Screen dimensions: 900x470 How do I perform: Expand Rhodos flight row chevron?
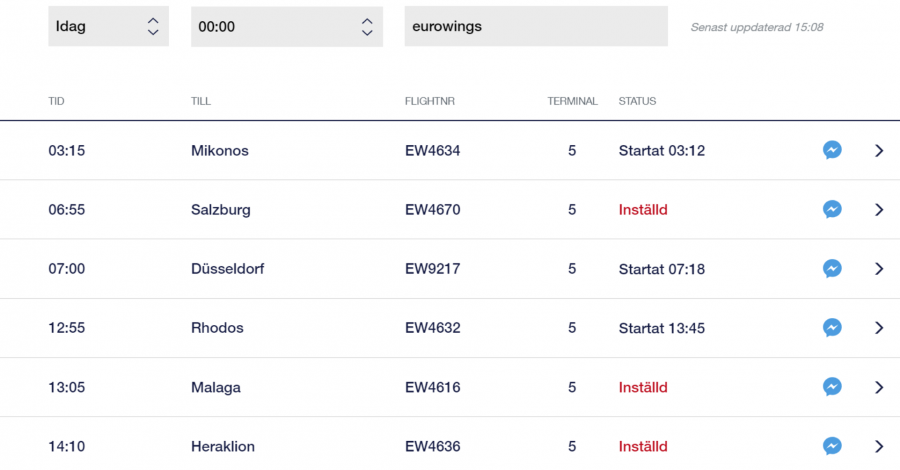[879, 328]
